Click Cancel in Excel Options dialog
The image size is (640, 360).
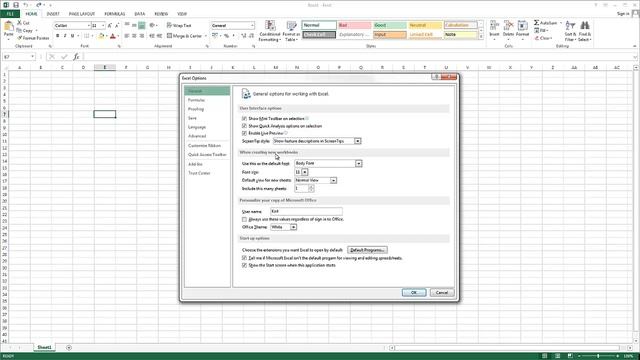tap(442, 293)
